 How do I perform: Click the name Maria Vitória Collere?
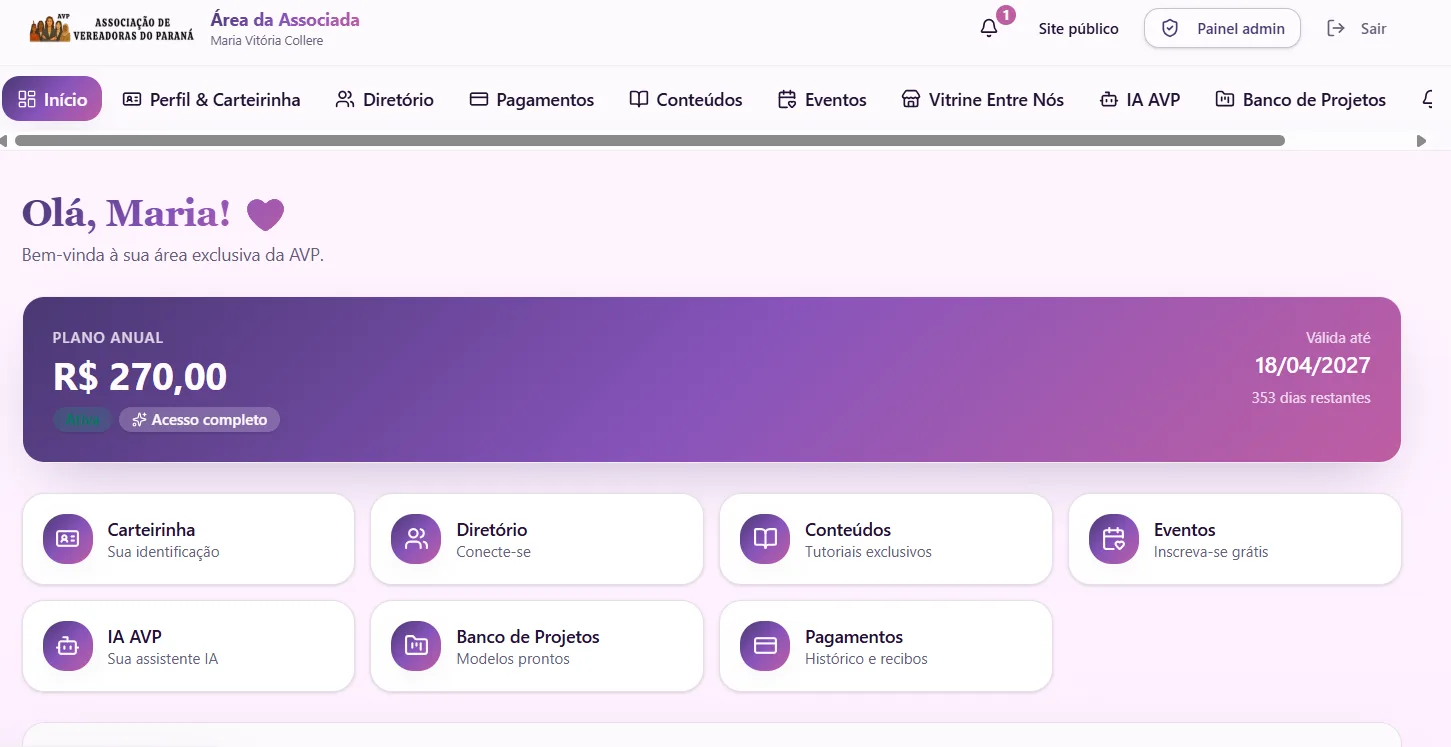tap(267, 41)
